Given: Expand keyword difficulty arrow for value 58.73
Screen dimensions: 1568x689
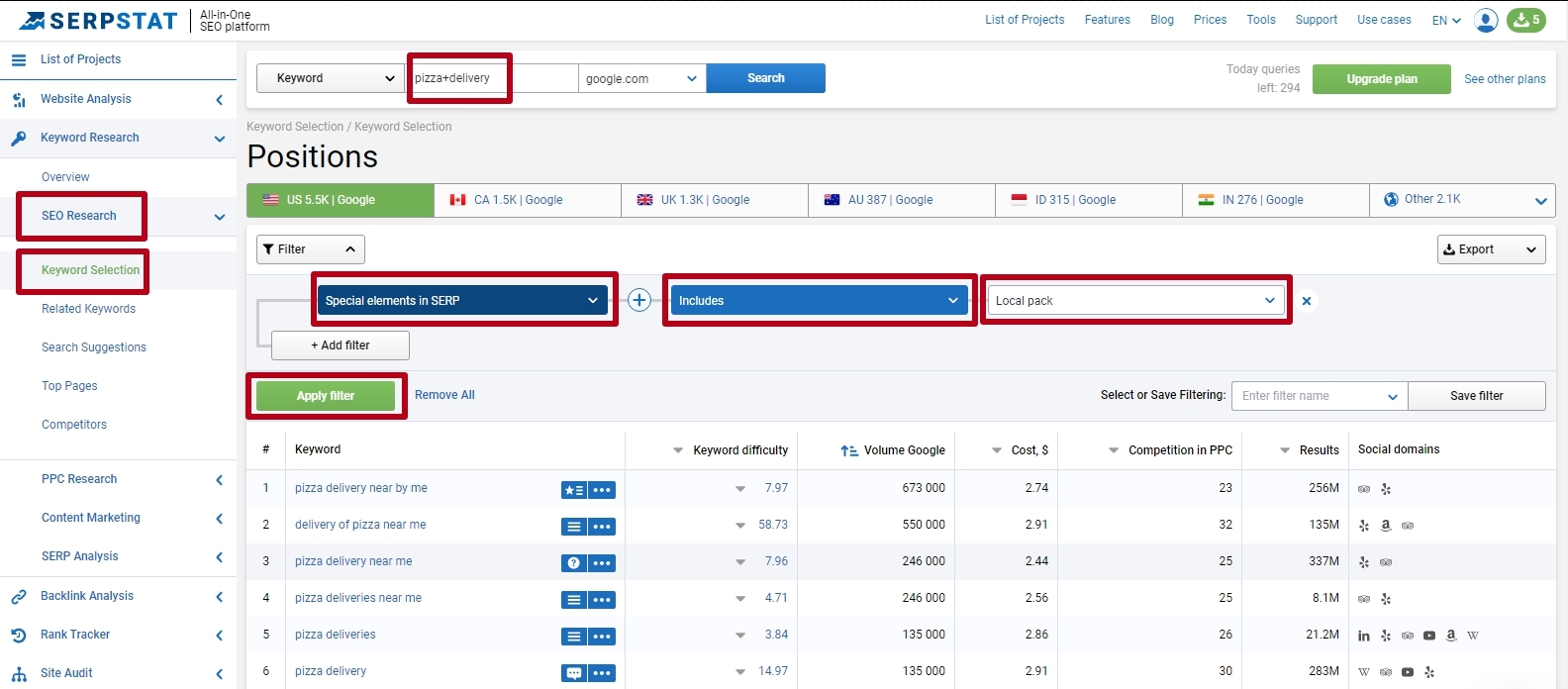Looking at the screenshot, I should (740, 526).
